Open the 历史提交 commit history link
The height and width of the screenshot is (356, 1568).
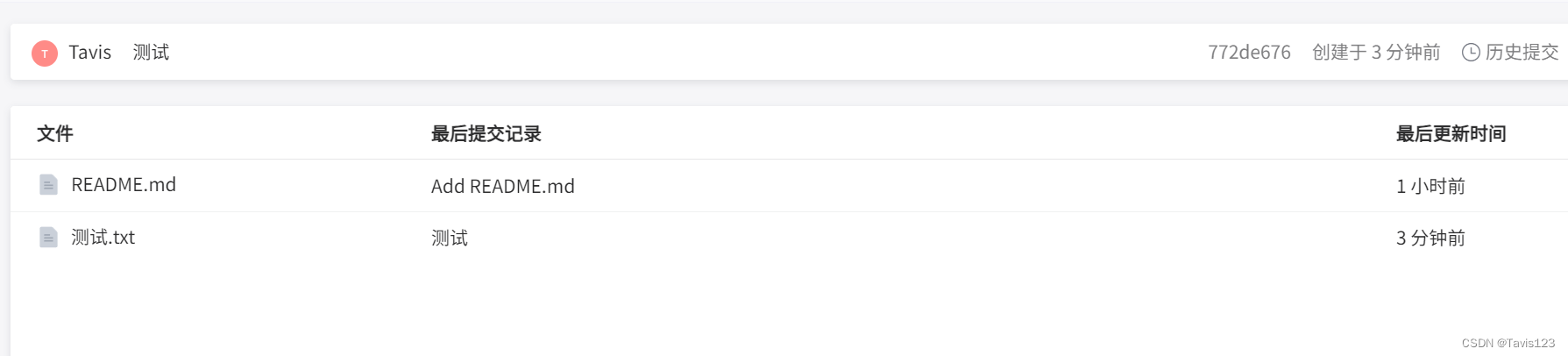pos(1522,53)
